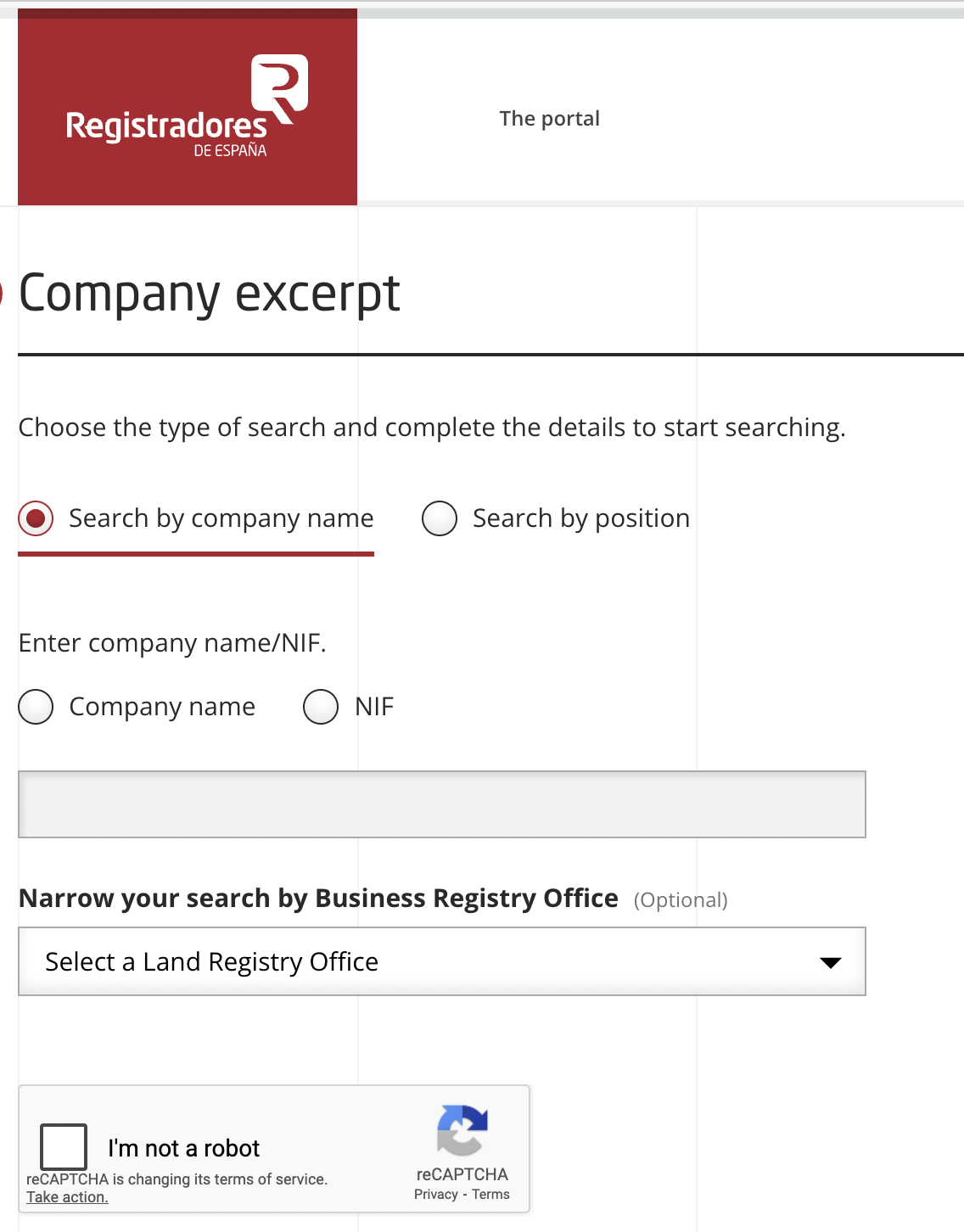Choose the Company name radio option
The image size is (964, 1232).
tap(36, 707)
